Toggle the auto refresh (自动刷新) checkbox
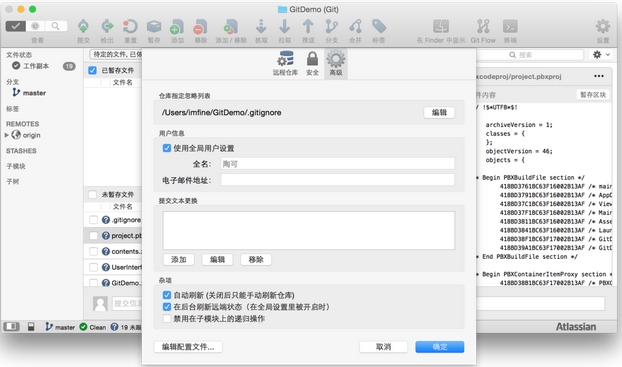This screenshot has width=622, height=367. [167, 295]
